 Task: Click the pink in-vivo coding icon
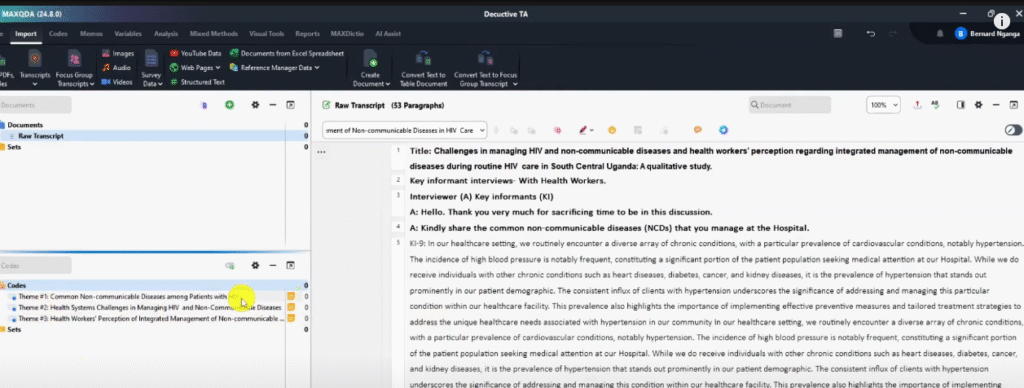click(x=557, y=130)
